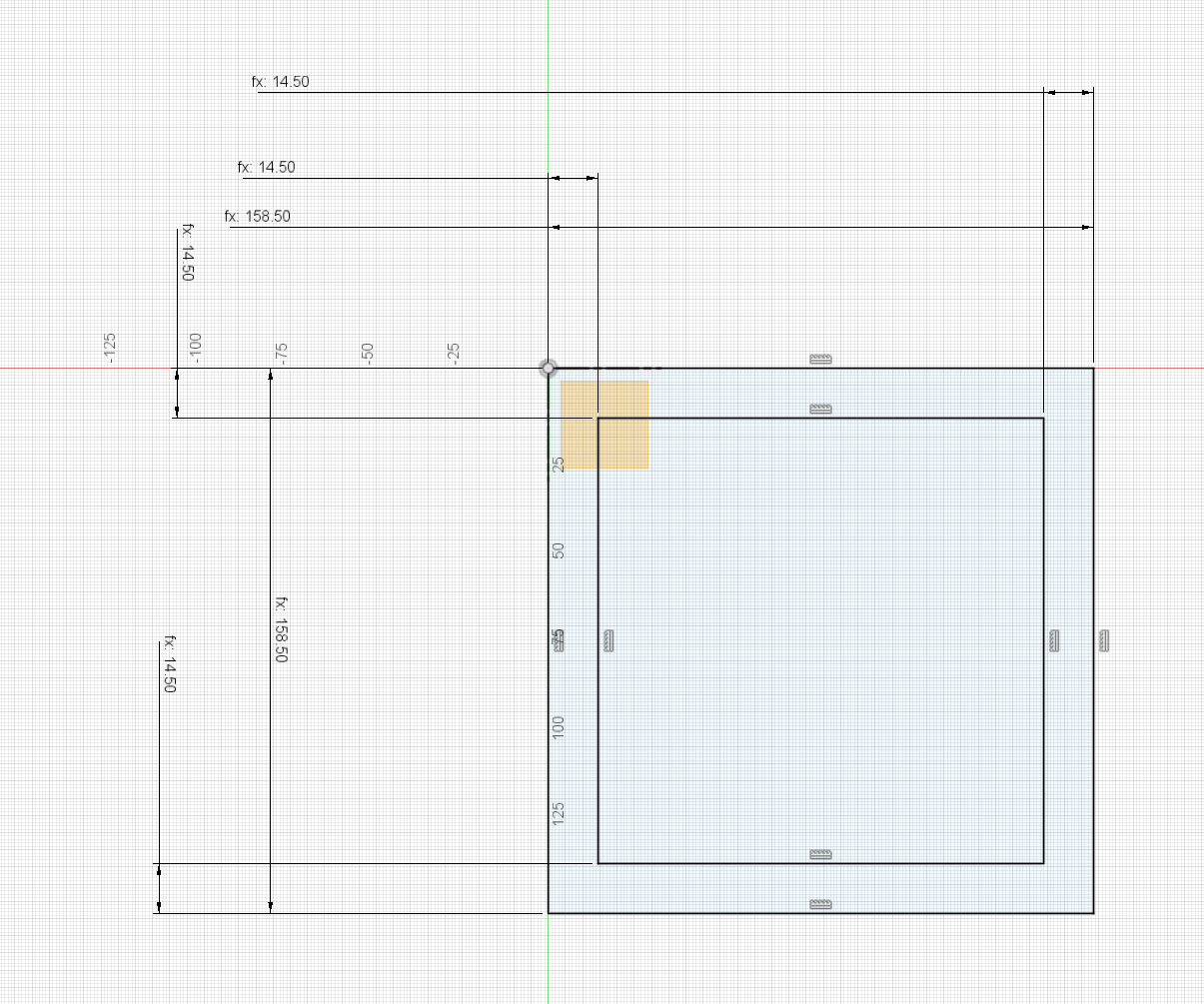Select vertical constraint icon on outer right edge
Image resolution: width=1204 pixels, height=1004 pixels.
click(1104, 641)
